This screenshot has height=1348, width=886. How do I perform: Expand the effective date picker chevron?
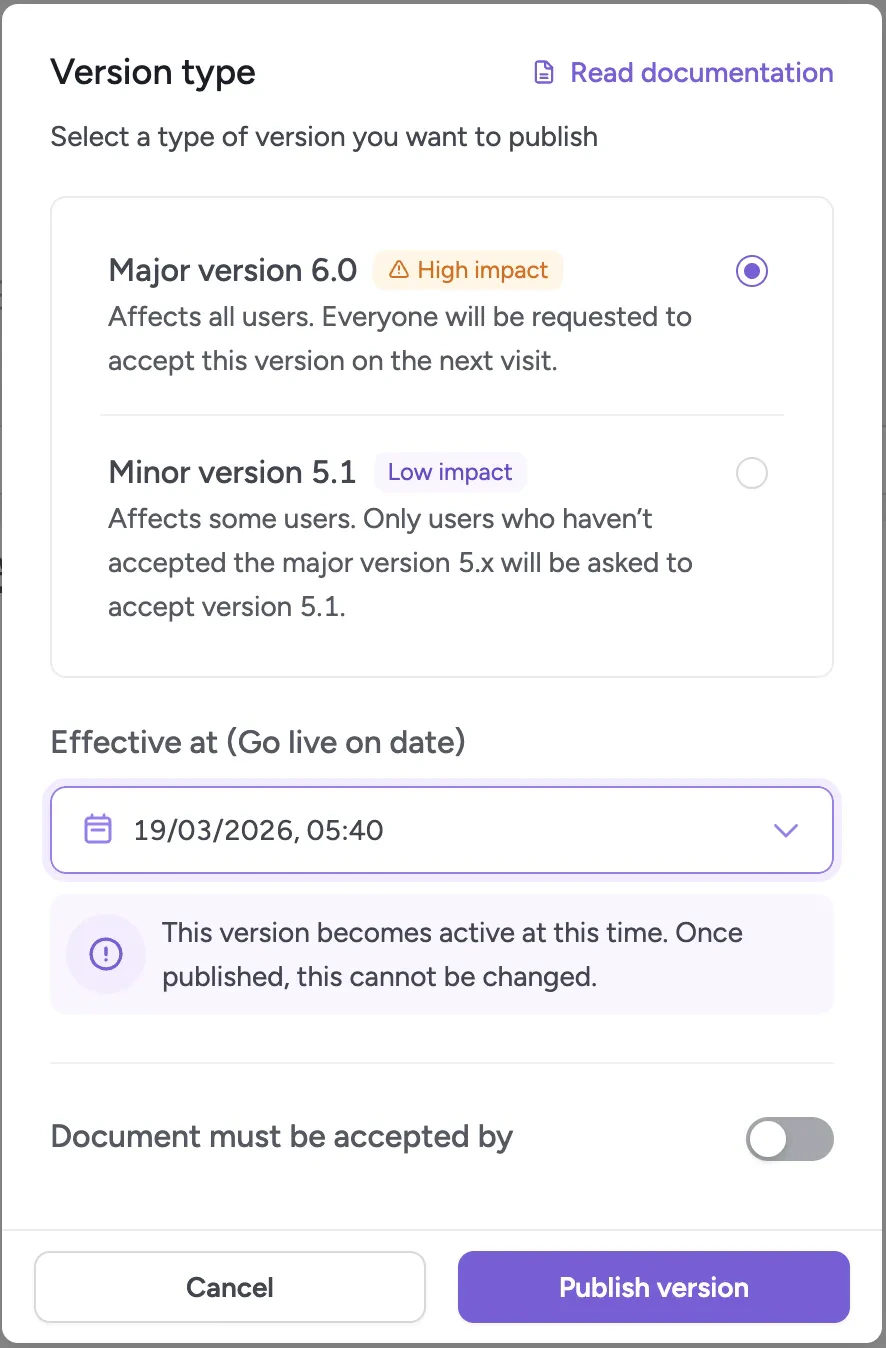pyautogui.click(x=786, y=830)
